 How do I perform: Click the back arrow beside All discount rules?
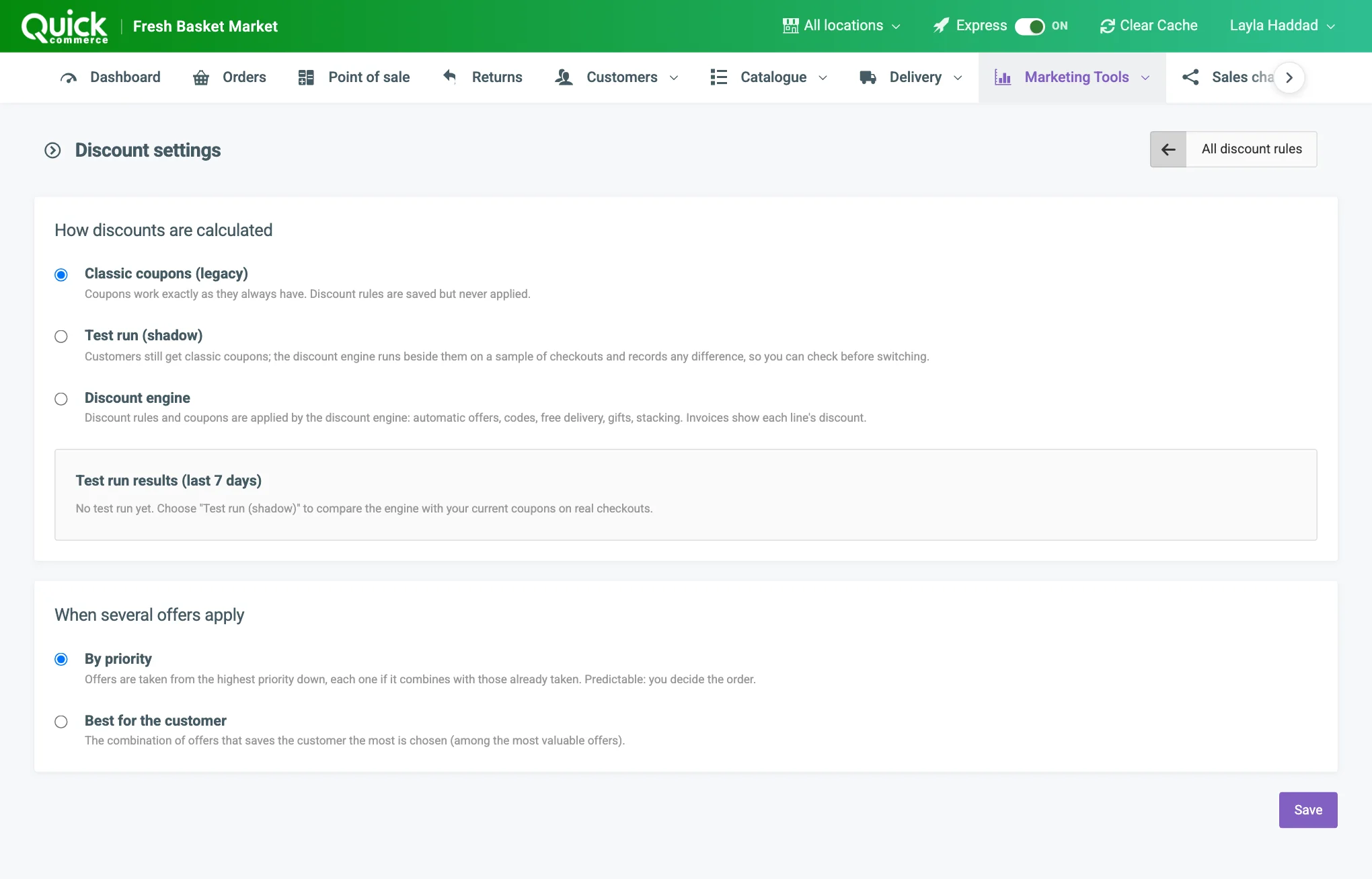(x=1168, y=149)
